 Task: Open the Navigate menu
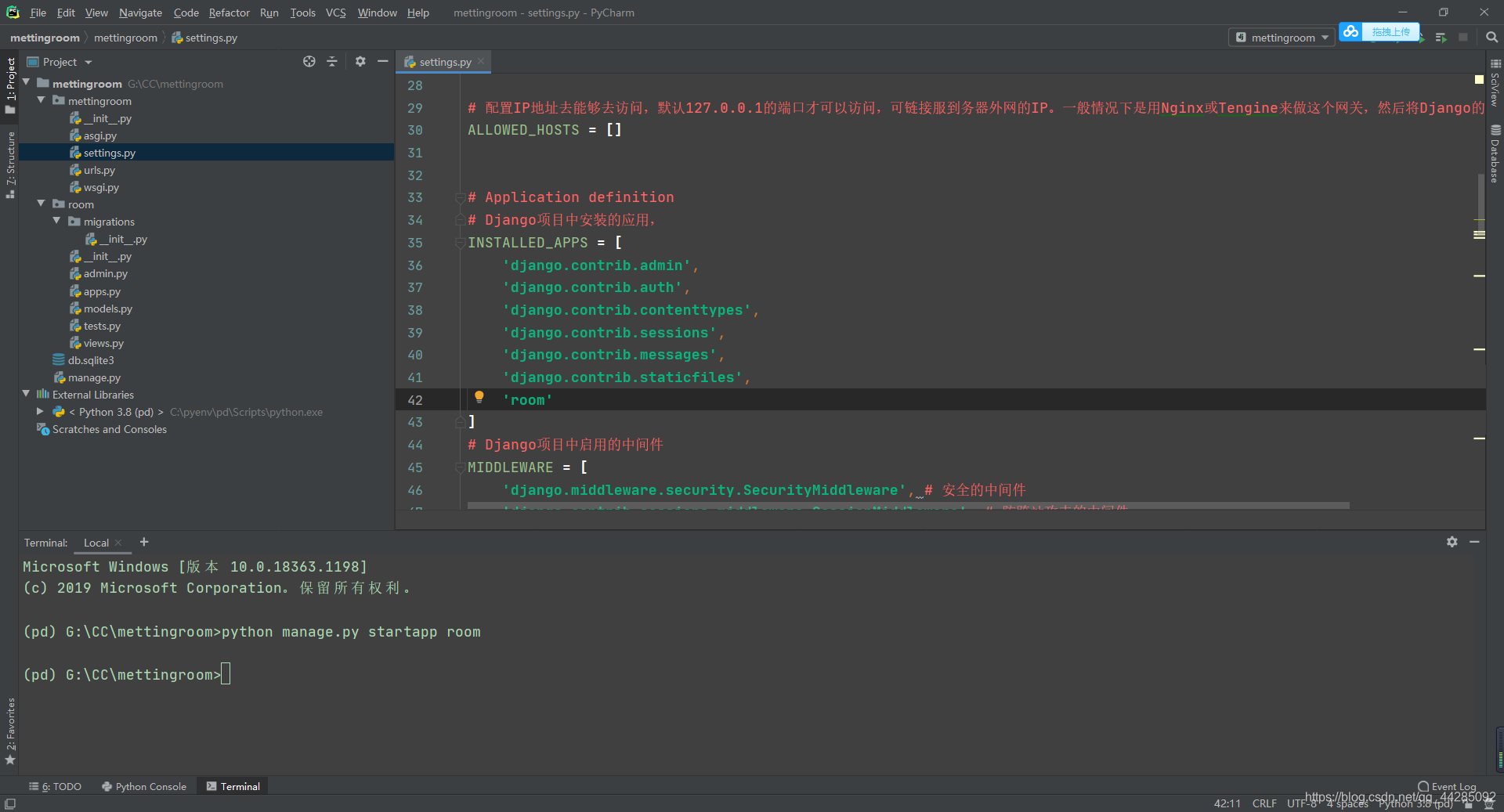point(140,13)
